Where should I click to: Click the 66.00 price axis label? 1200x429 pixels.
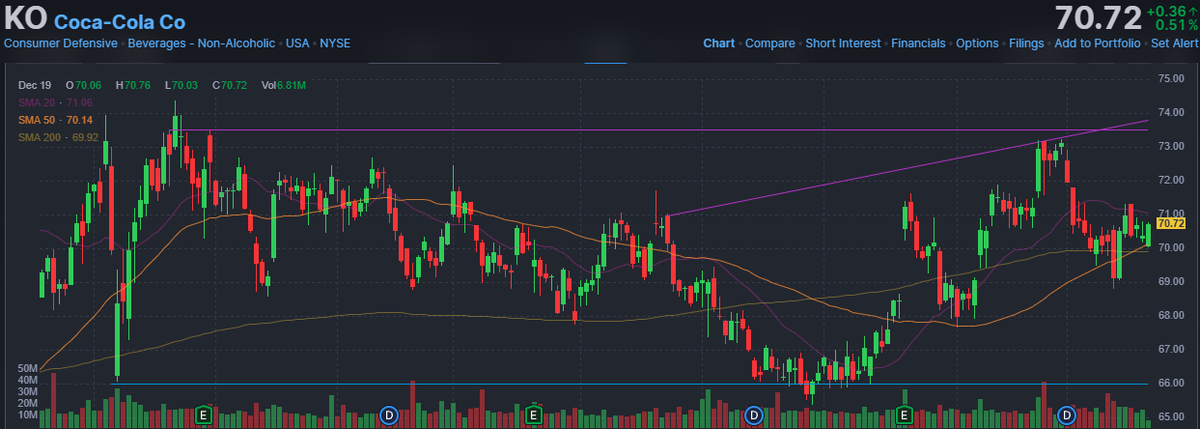pyautogui.click(x=1171, y=383)
